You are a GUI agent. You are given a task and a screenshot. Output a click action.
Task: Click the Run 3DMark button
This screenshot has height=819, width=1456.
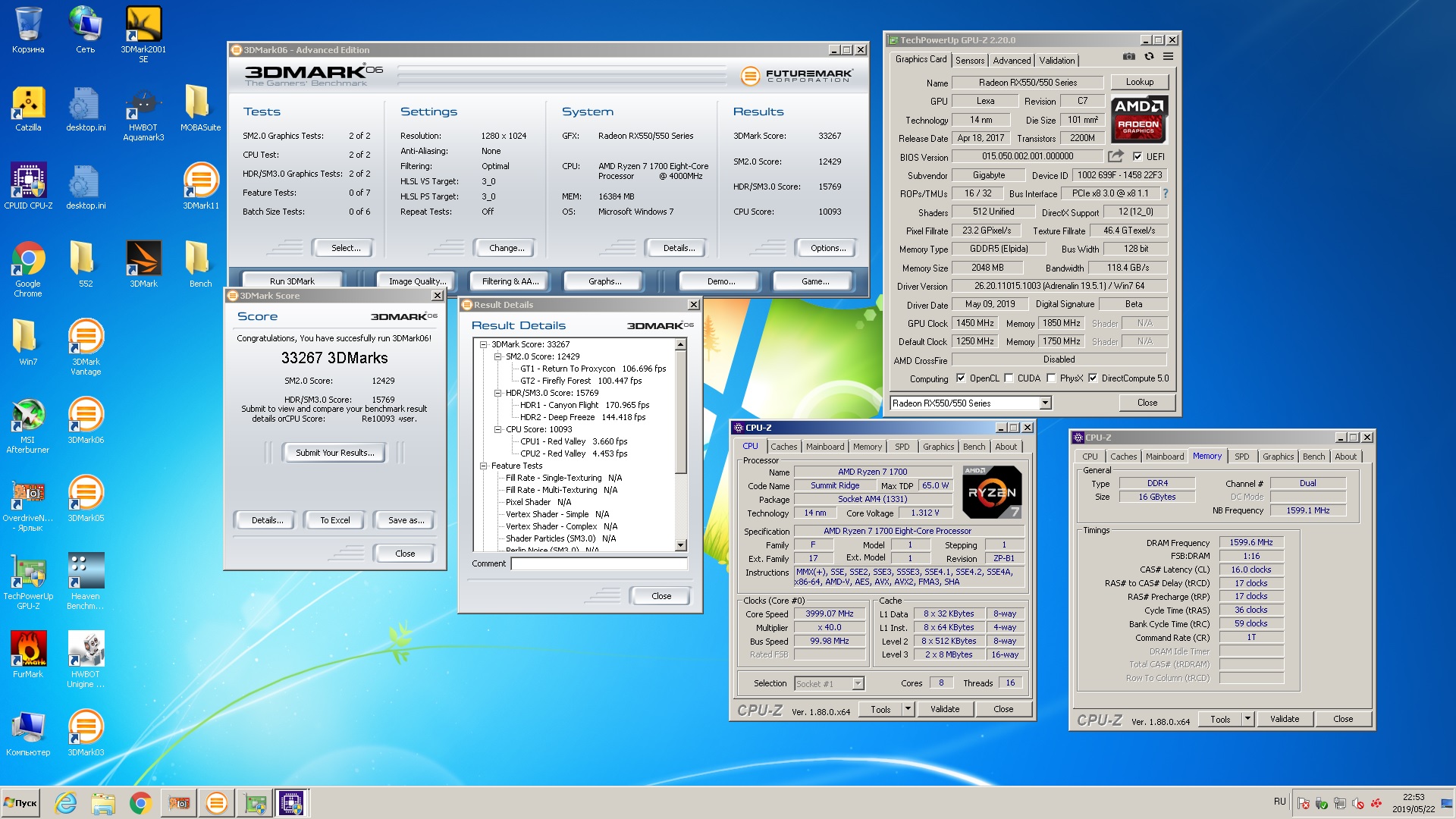coord(292,281)
